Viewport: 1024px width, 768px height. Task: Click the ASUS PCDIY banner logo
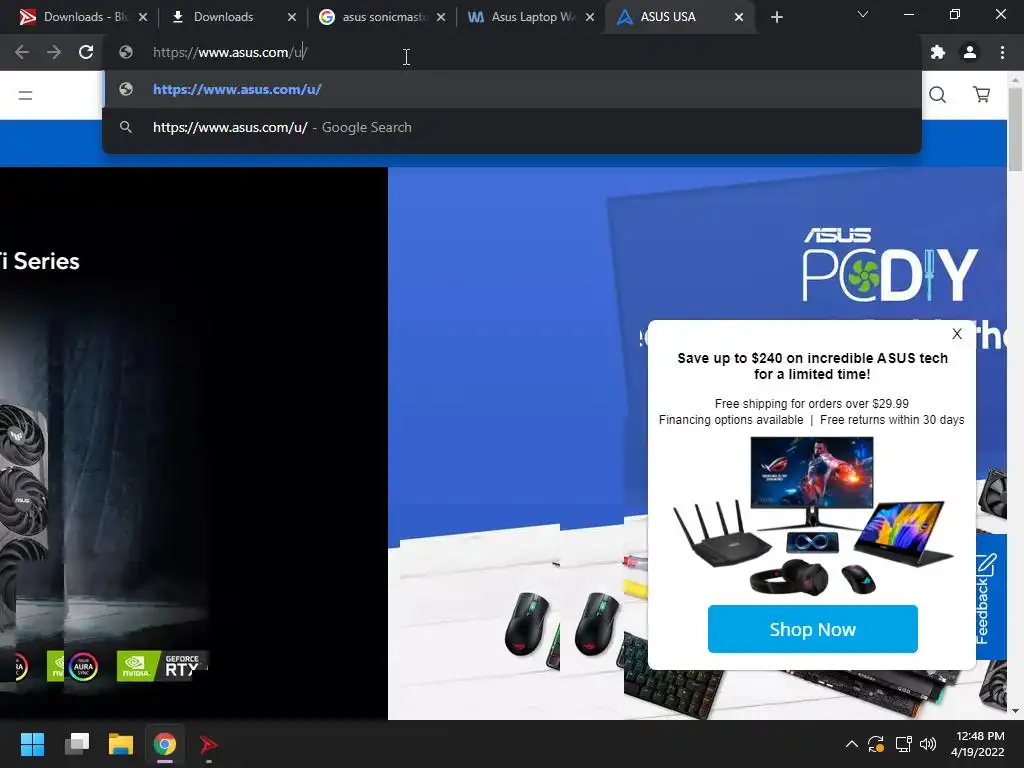pyautogui.click(x=889, y=264)
